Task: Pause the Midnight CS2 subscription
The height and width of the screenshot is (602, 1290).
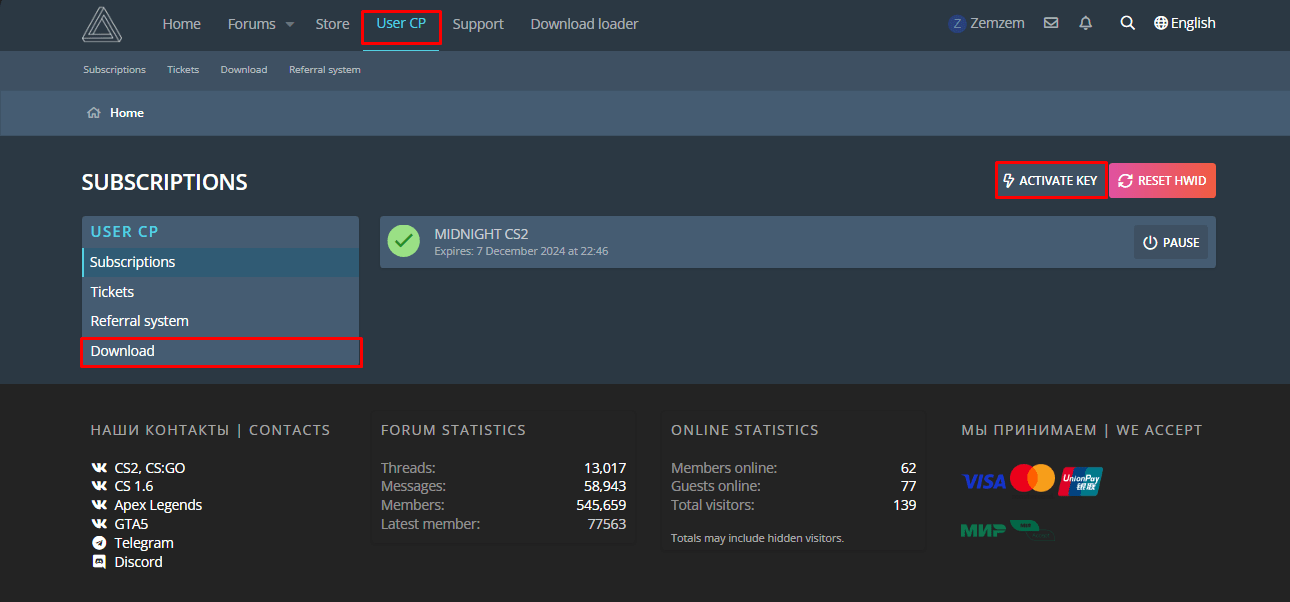Action: click(1170, 242)
